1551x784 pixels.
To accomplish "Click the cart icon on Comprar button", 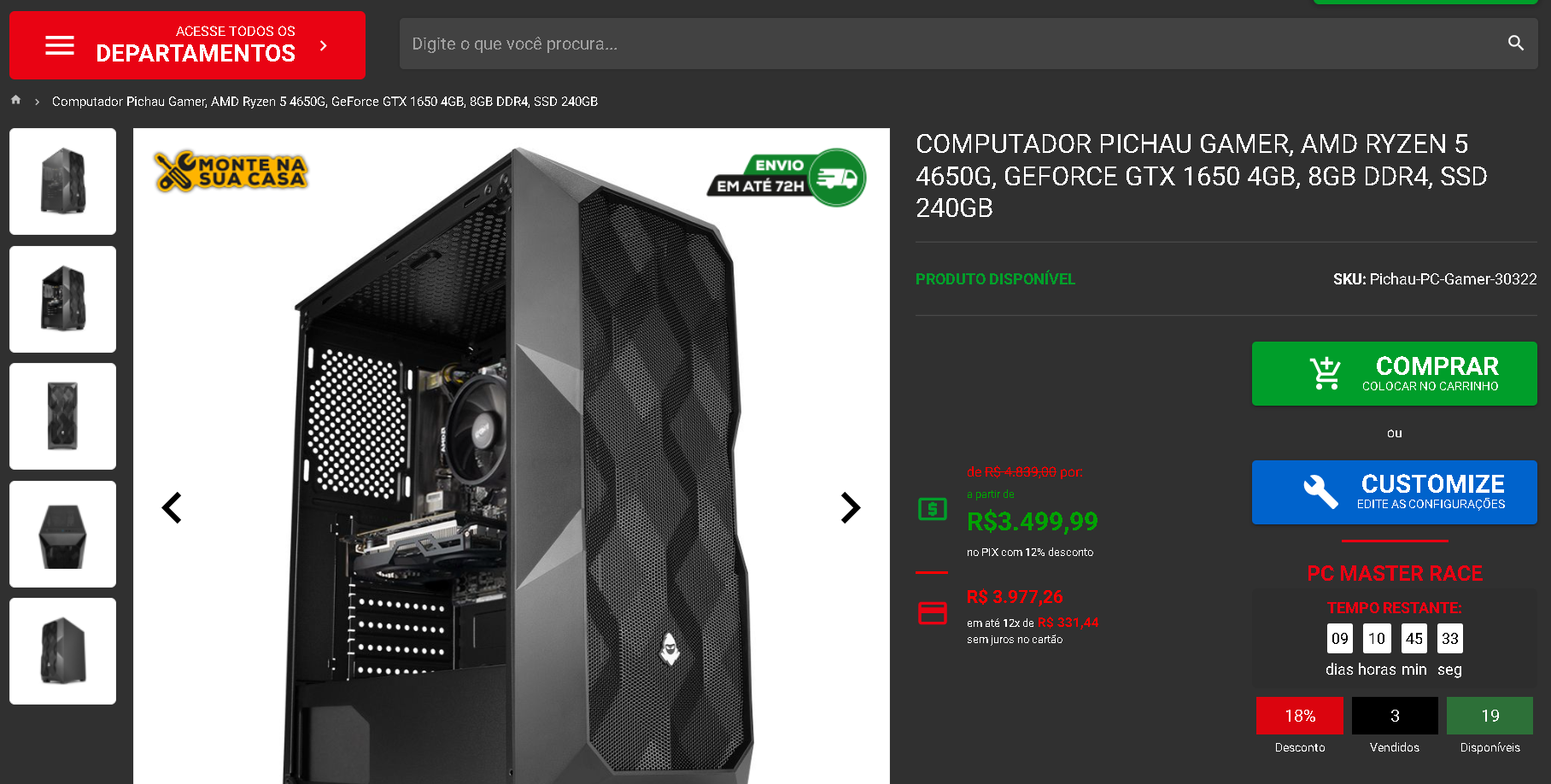I will [1326, 373].
